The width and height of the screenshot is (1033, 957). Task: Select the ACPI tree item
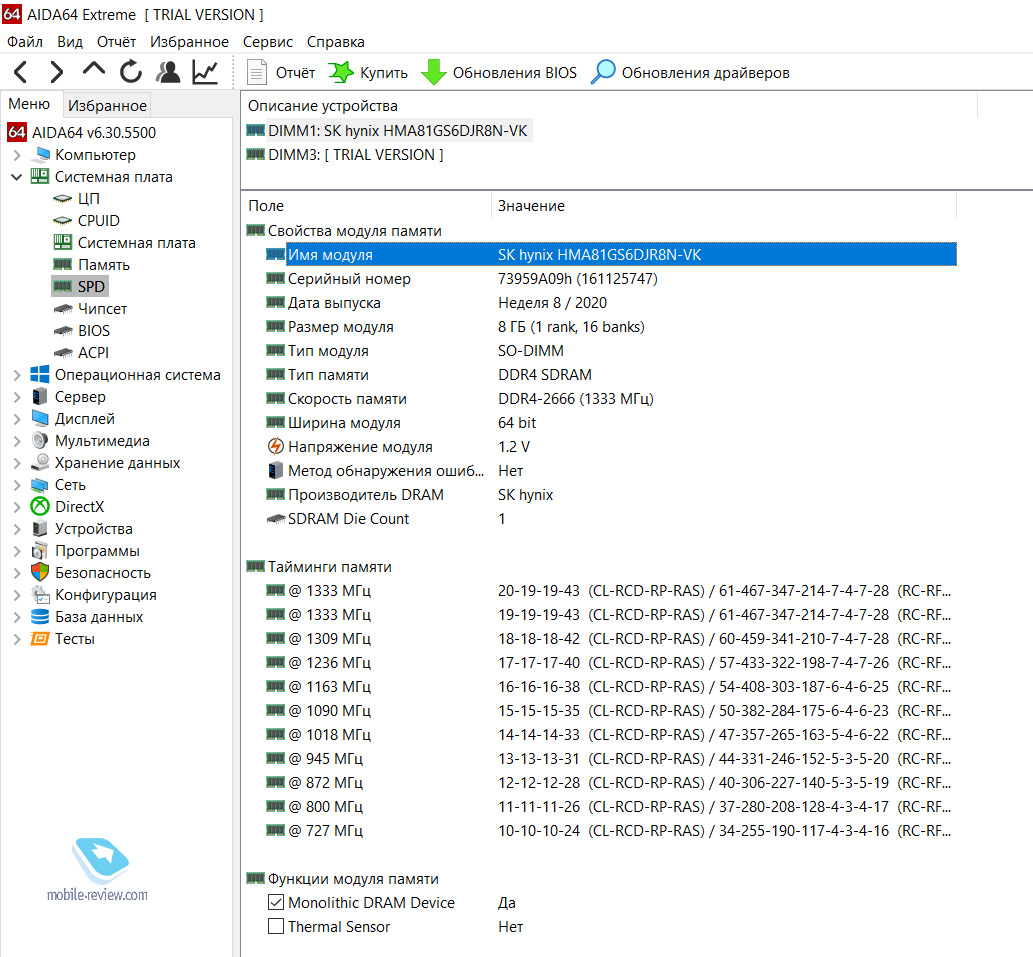click(93, 352)
